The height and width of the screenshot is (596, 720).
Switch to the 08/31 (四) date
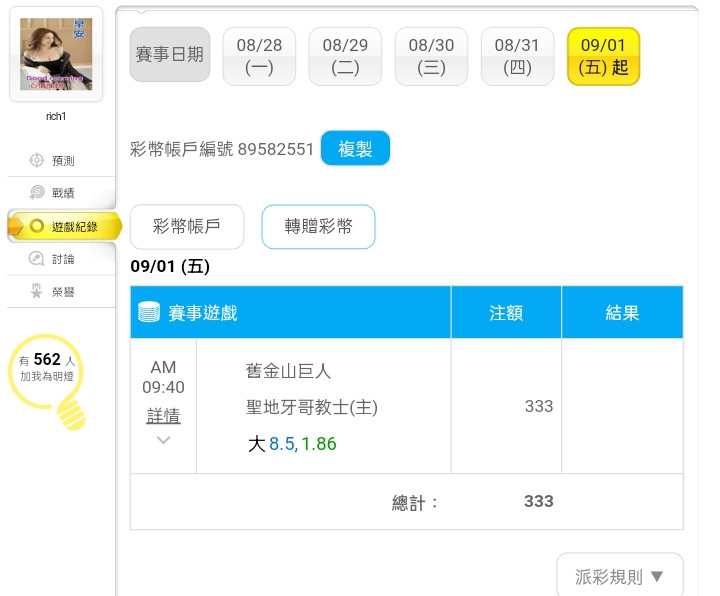517,56
